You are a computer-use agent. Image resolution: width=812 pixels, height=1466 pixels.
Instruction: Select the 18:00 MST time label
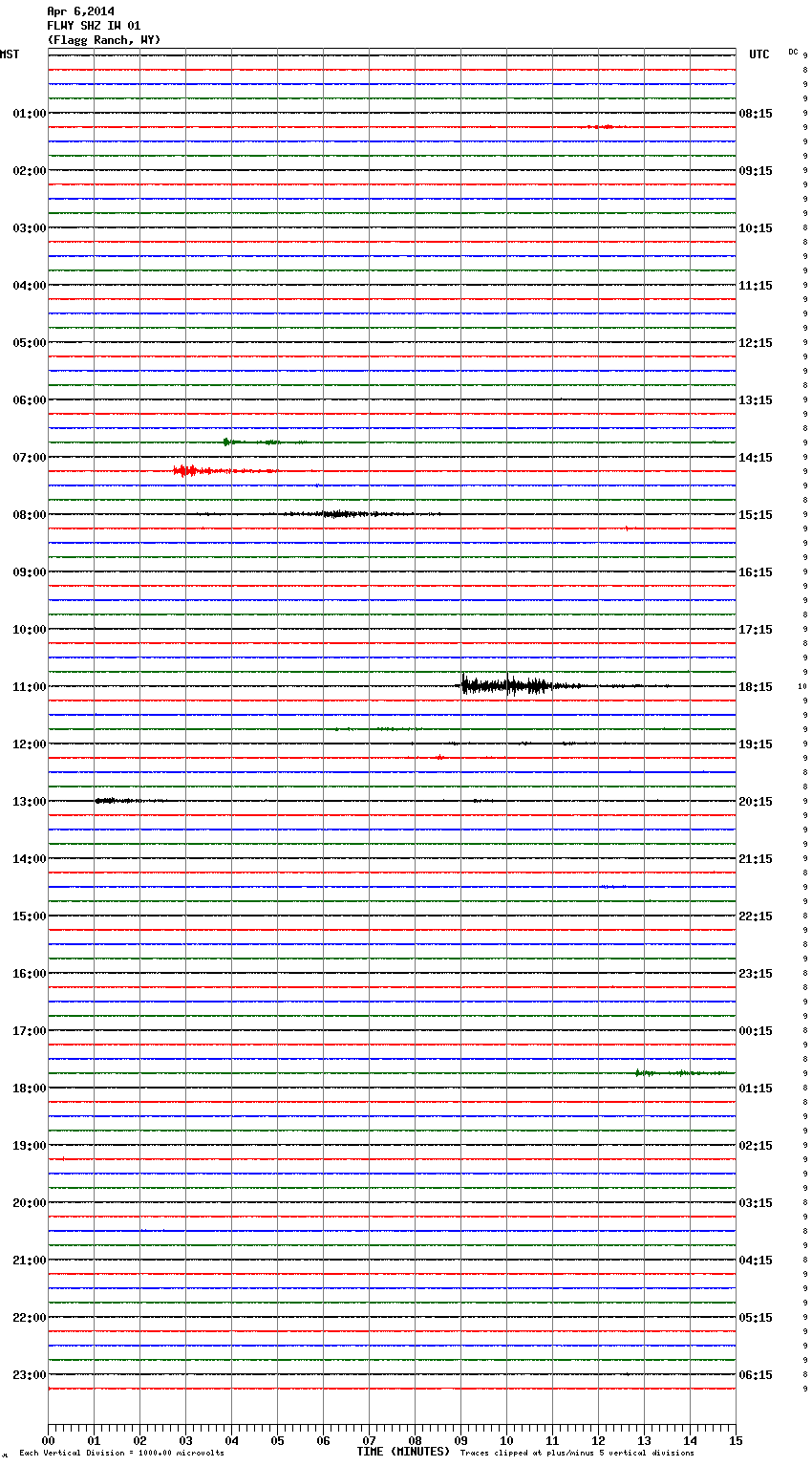29,1089
